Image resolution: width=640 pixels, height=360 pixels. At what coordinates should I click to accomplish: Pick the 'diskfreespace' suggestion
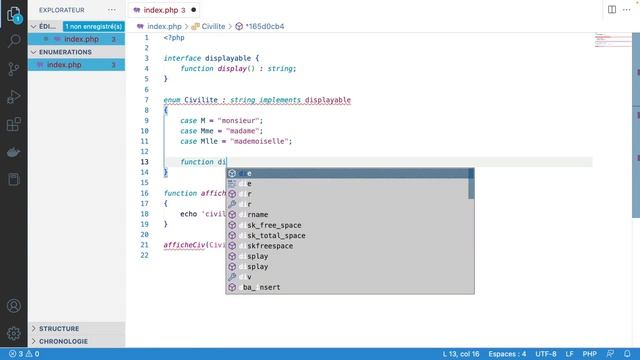coord(350,246)
